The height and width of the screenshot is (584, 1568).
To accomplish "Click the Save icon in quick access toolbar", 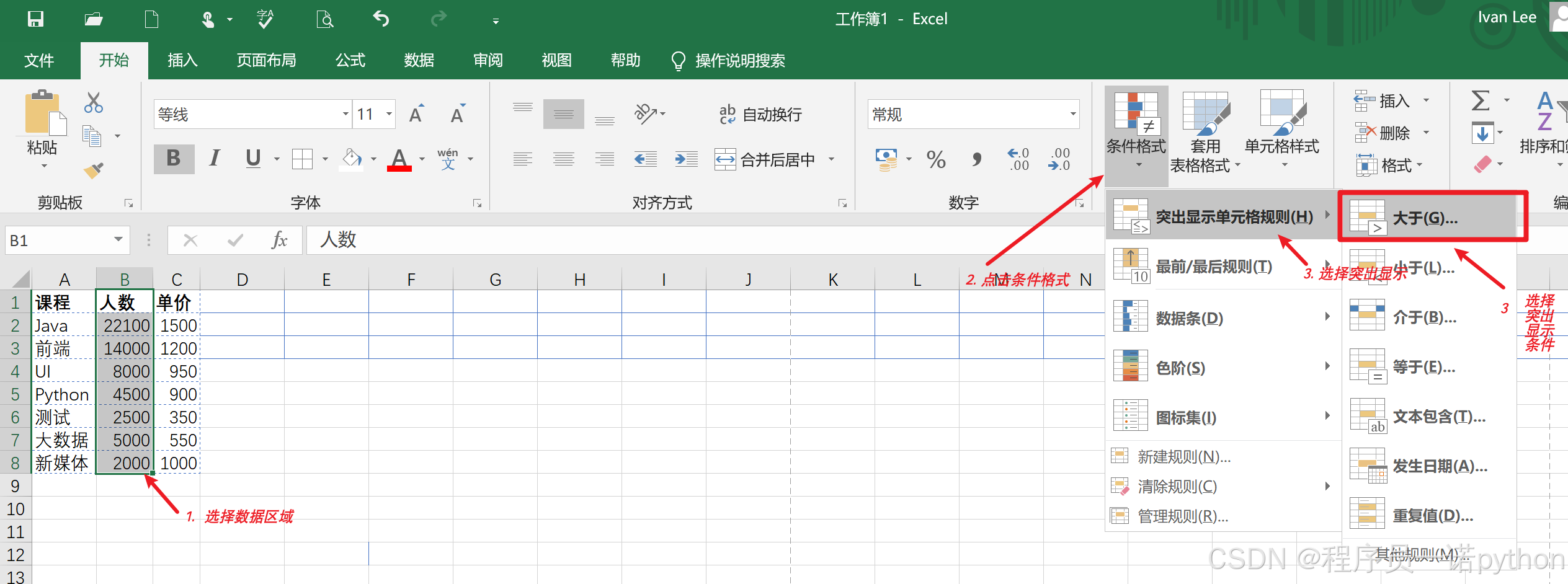I will [x=35, y=19].
